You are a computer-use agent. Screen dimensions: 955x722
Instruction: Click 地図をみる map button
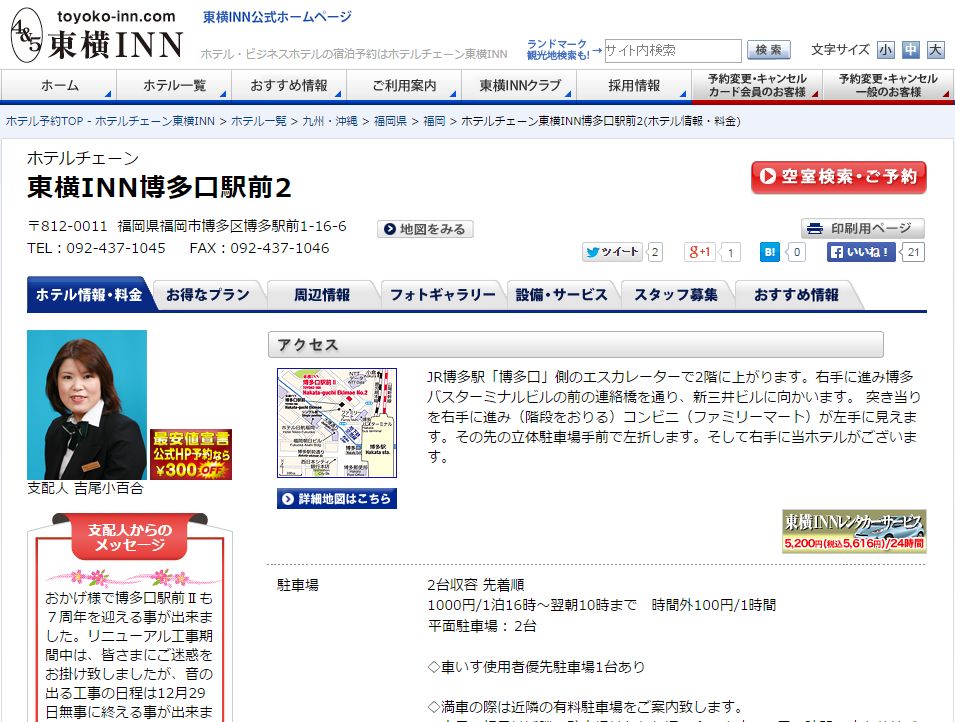425,229
